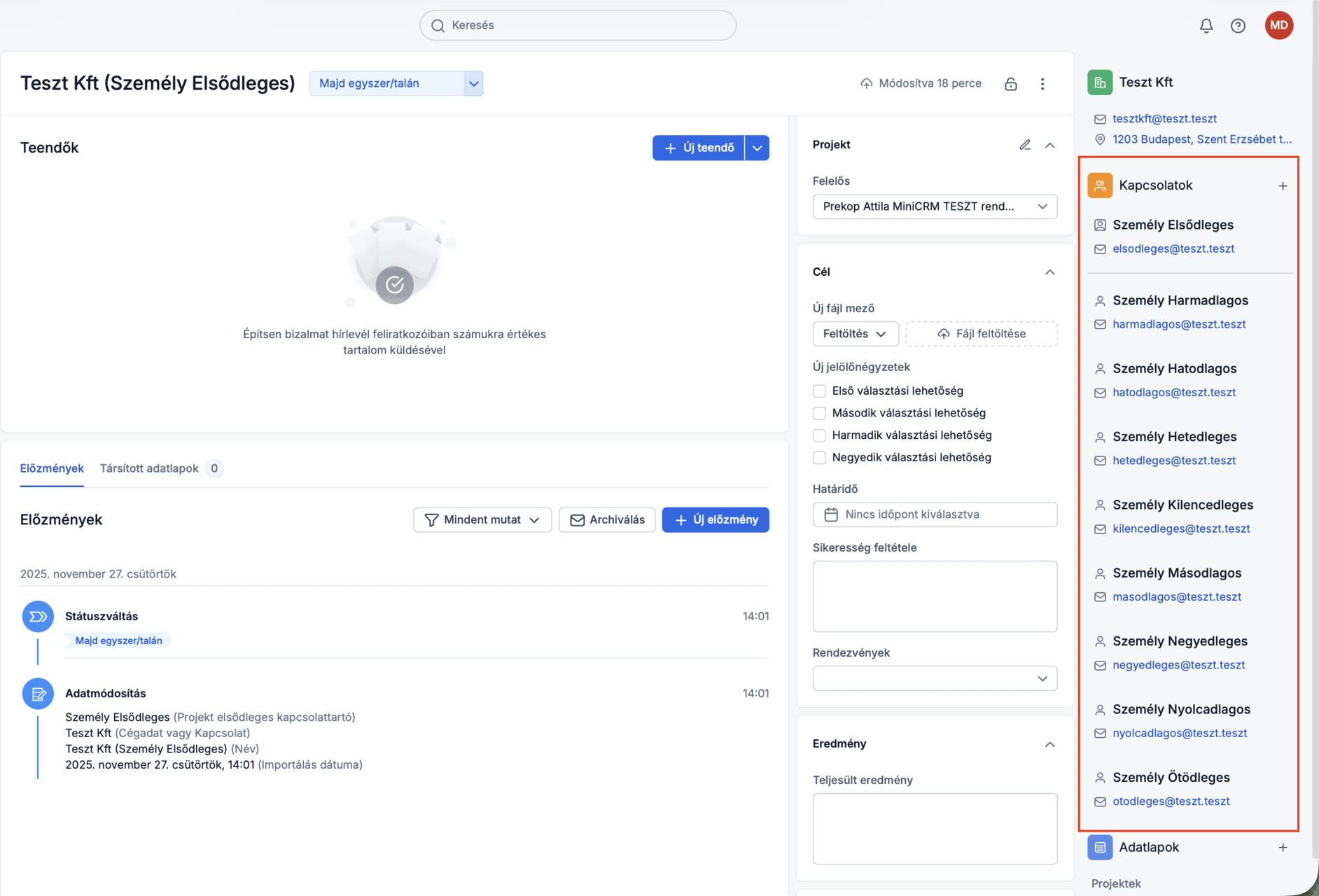Switch to Társított adatlapok tab
This screenshot has width=1319, height=896.
tap(149, 468)
